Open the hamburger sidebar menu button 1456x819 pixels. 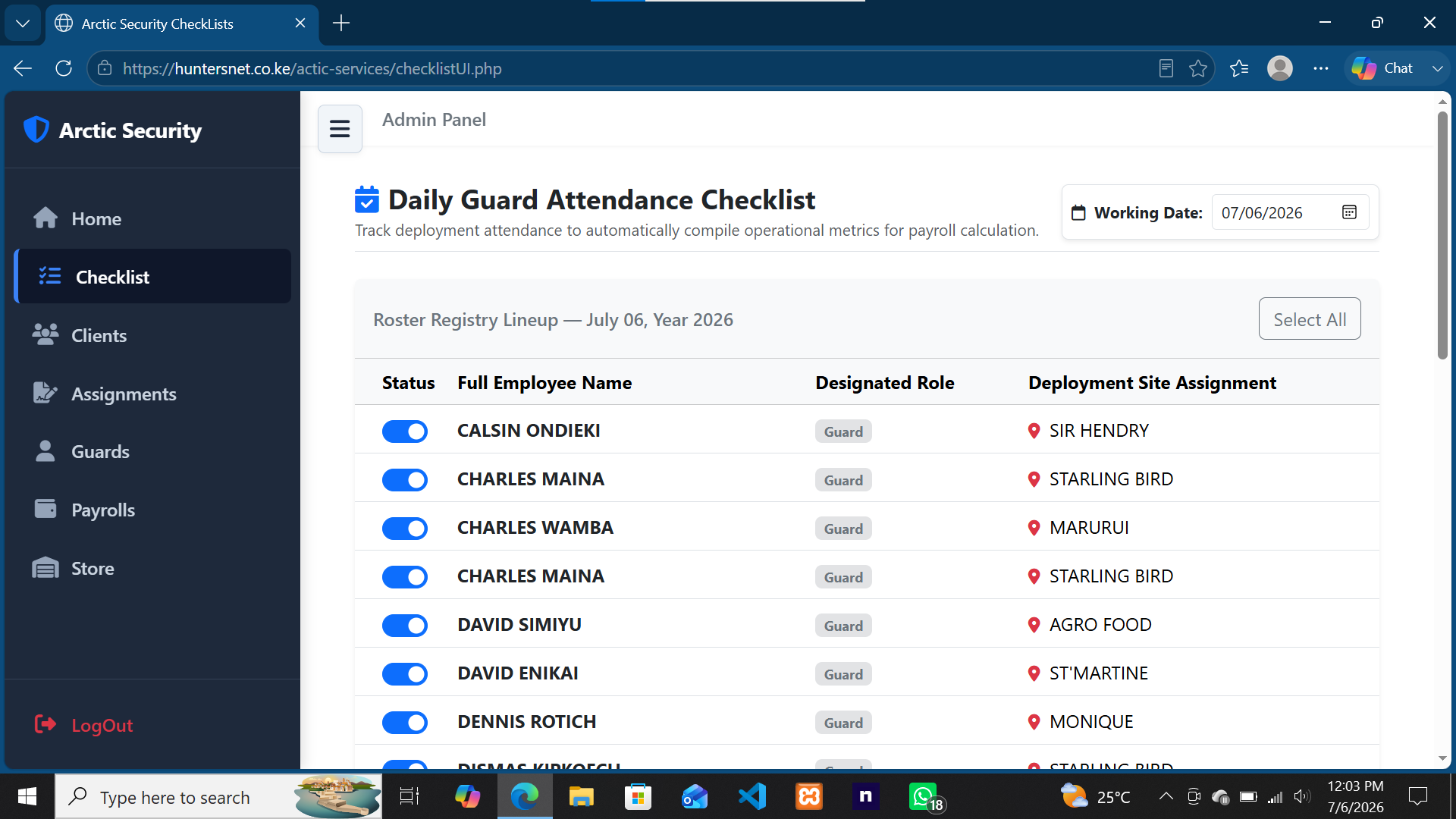point(340,129)
